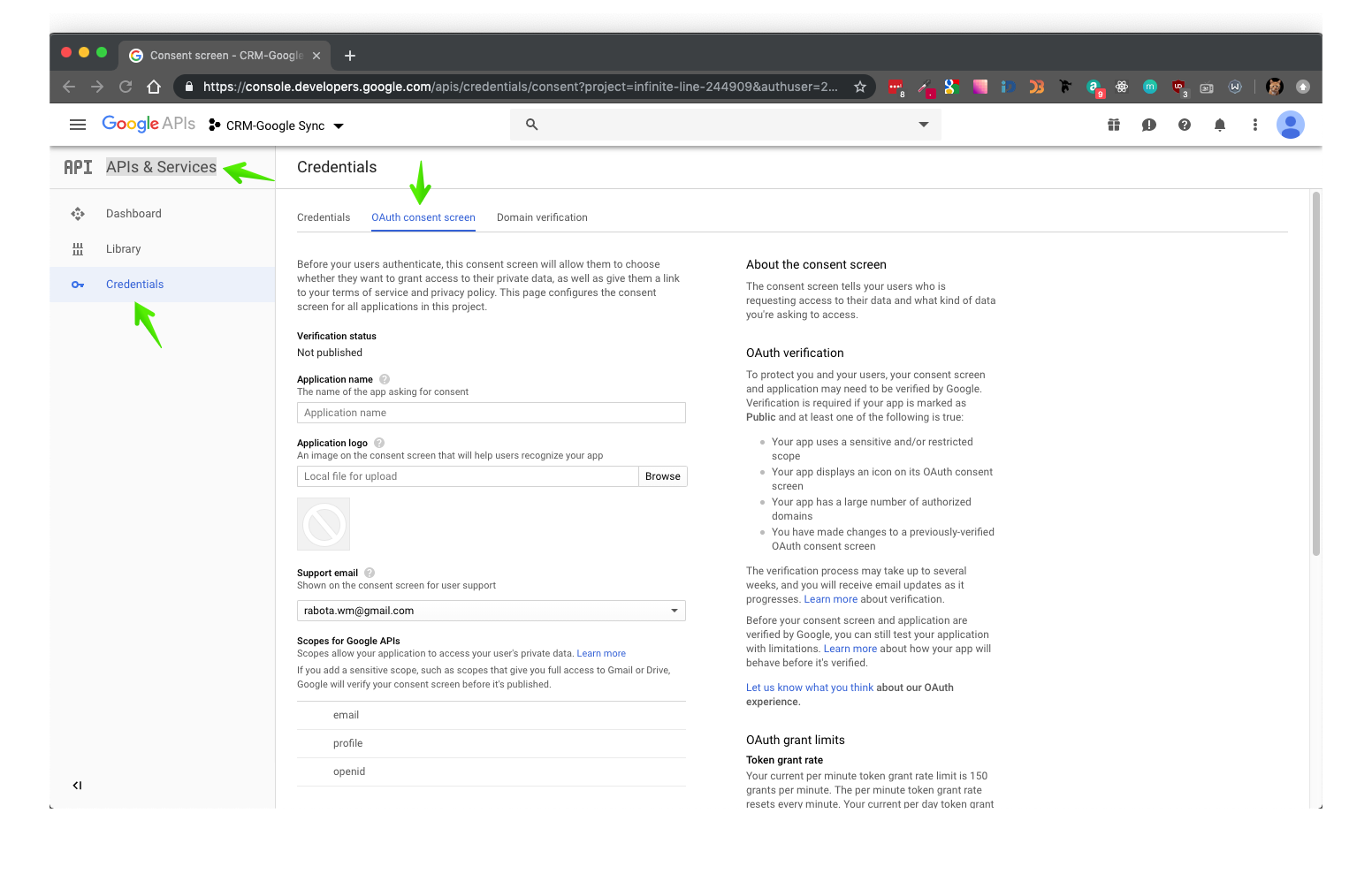The width and height of the screenshot is (1372, 874).
Task: Click the Local file for upload field
Action: click(468, 476)
